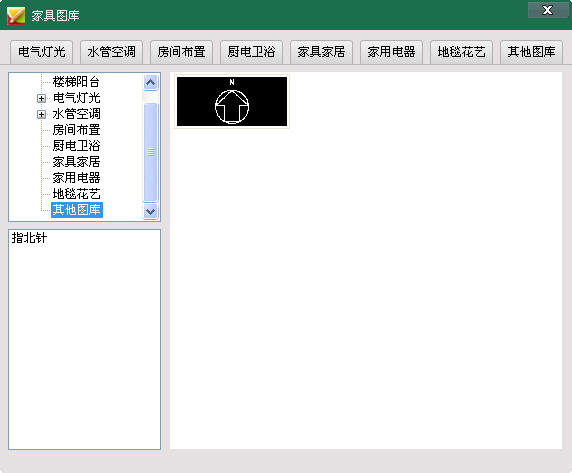Select 房间布置 in the tree list
572x473 pixels.
76,130
